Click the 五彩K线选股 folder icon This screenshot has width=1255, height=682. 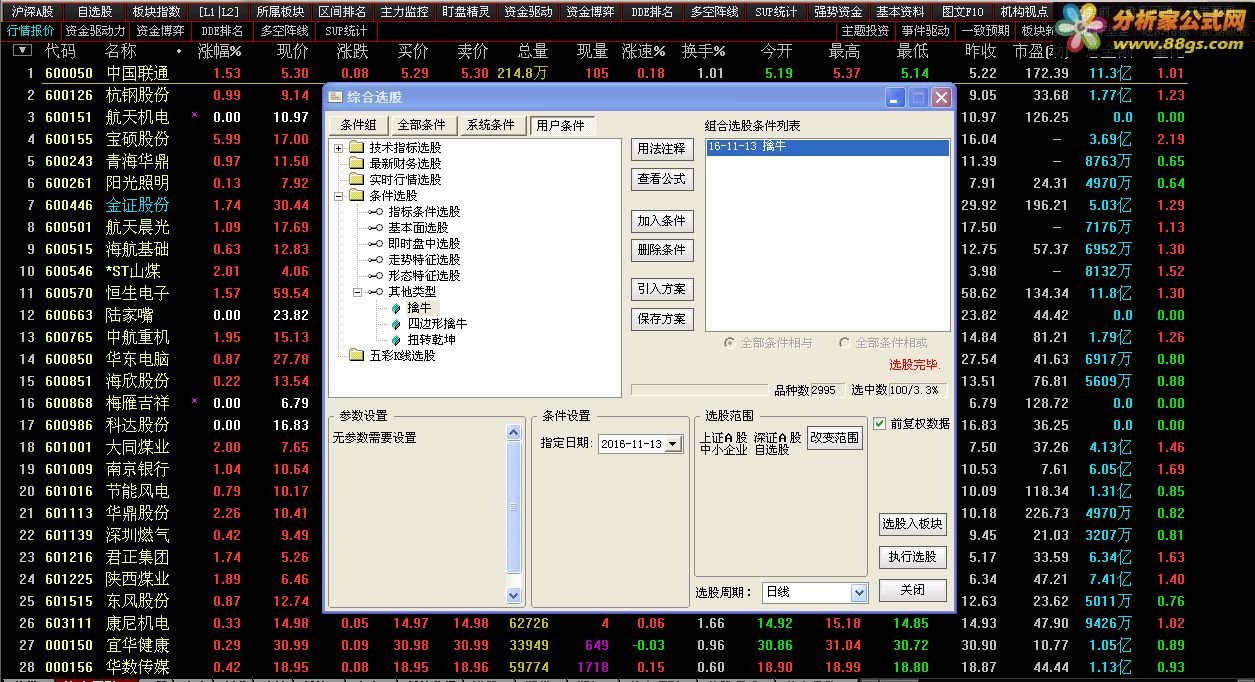357,356
